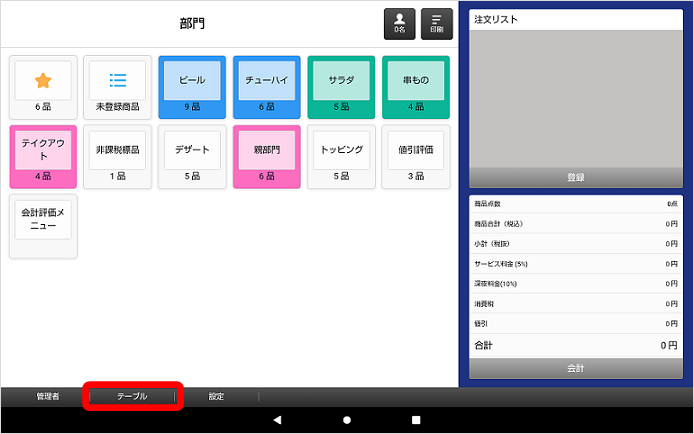This screenshot has width=694, height=434.
Task: Open the 管理者 tab
Action: click(x=47, y=396)
